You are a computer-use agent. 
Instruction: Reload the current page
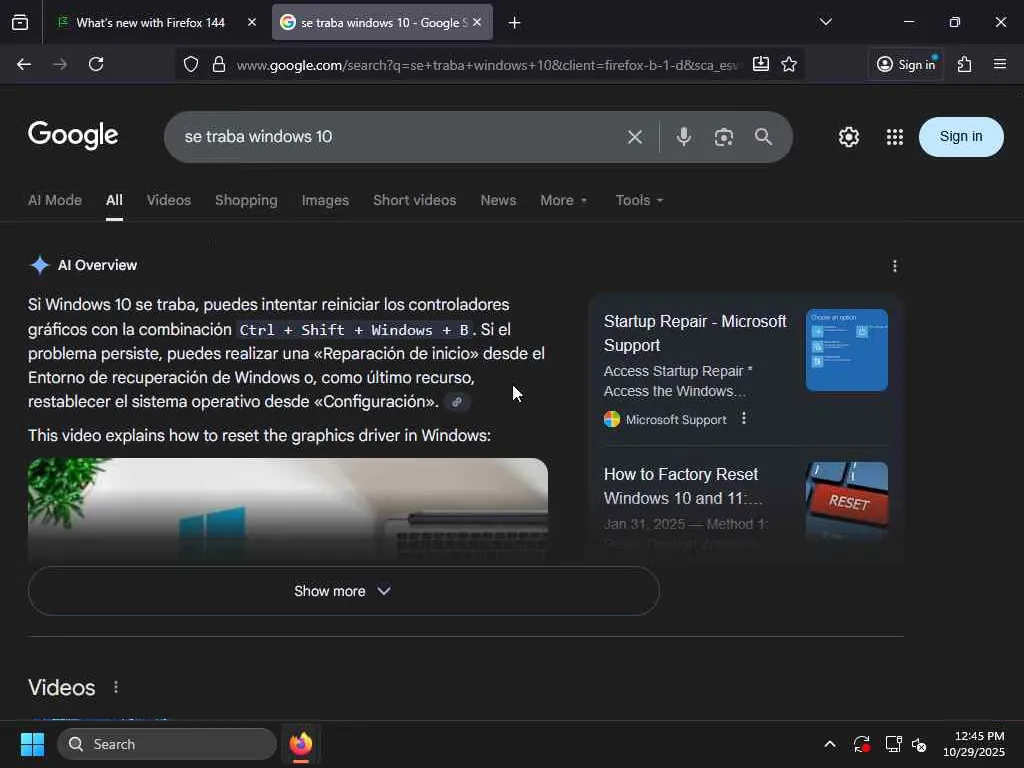(x=96, y=64)
